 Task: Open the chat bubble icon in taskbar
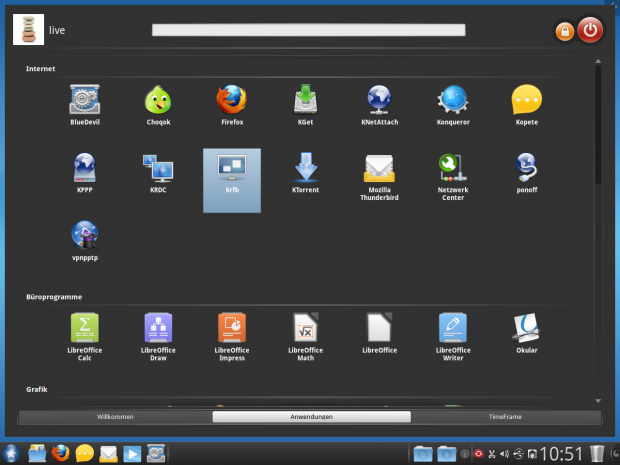pyautogui.click(x=85, y=453)
